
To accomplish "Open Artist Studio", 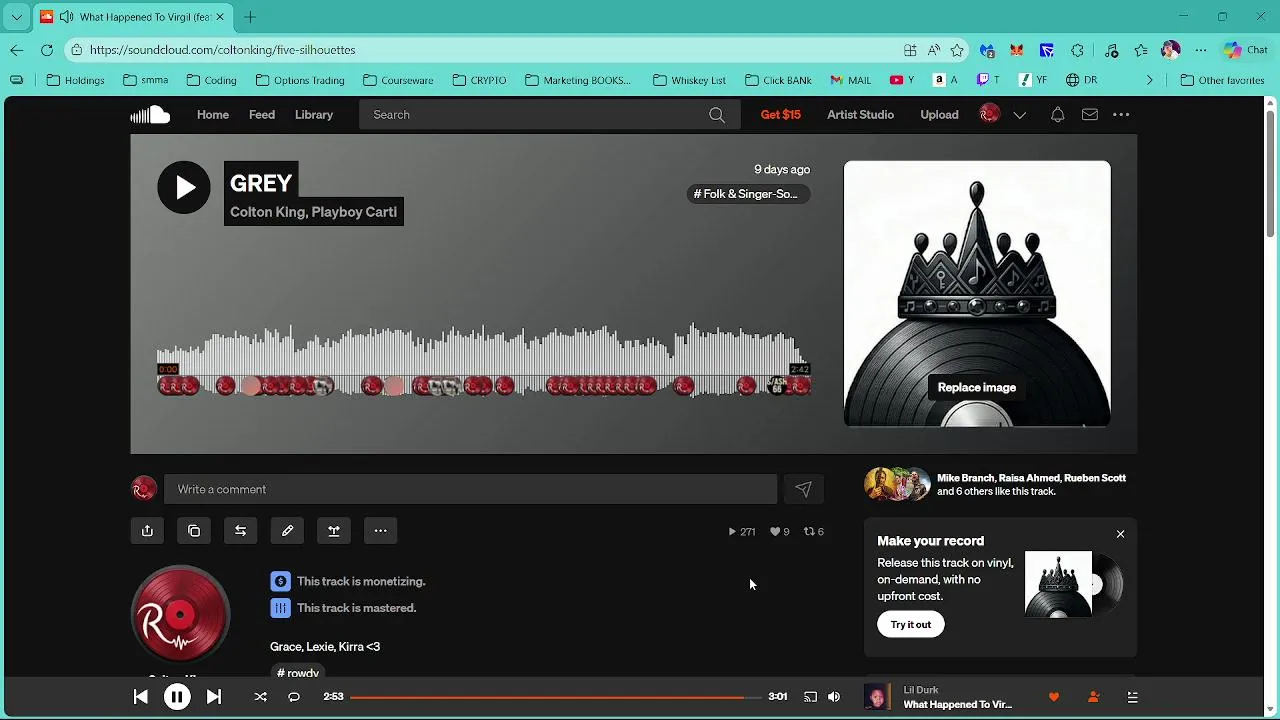I will tap(860, 115).
